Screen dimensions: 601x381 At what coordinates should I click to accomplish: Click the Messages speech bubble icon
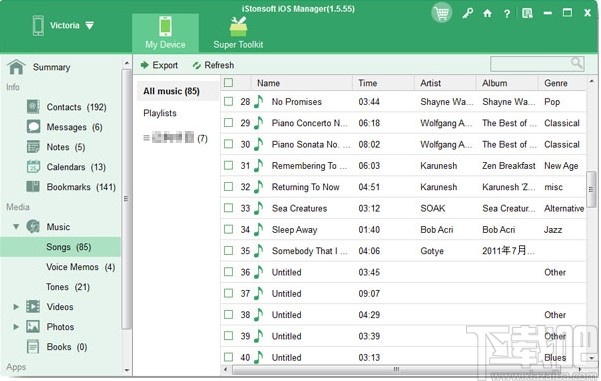(x=33, y=126)
